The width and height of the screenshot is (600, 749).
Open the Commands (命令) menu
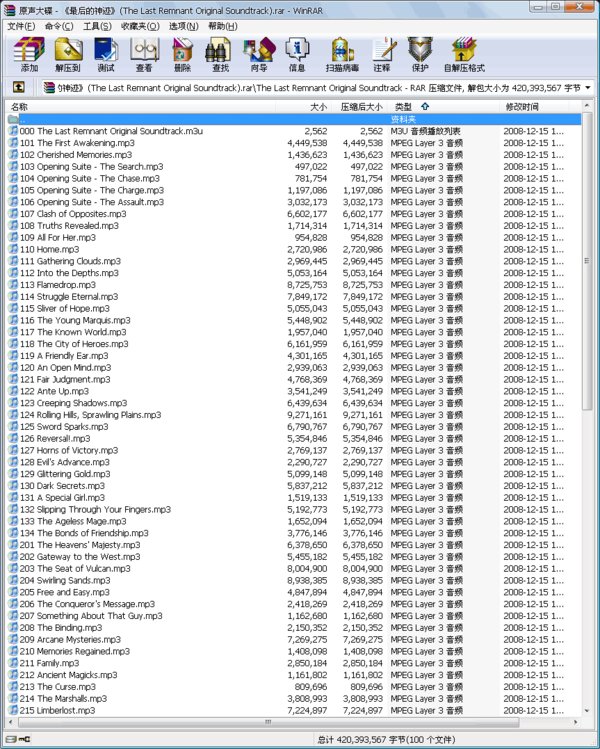(x=59, y=26)
